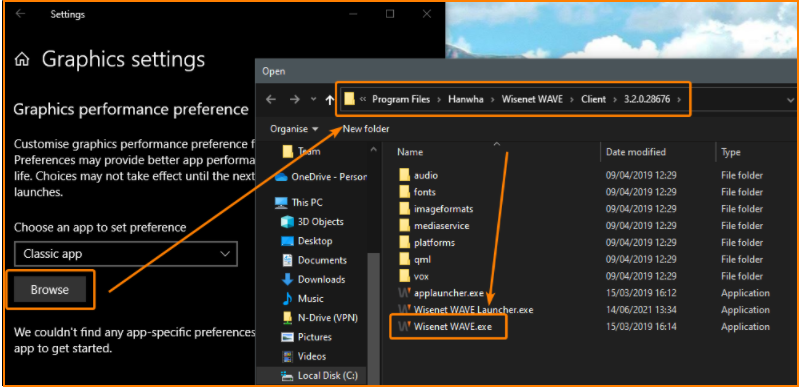Click date 14/06/2021 13:34 of Launcher

click(x=641, y=310)
